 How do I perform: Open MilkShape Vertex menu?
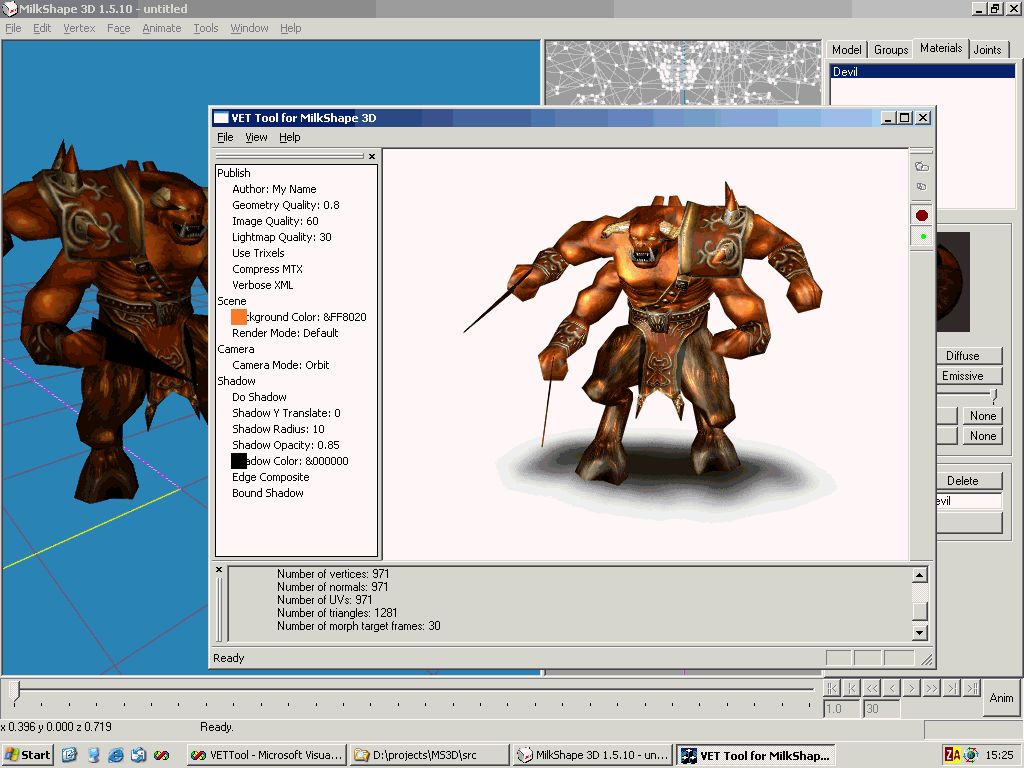pos(79,28)
